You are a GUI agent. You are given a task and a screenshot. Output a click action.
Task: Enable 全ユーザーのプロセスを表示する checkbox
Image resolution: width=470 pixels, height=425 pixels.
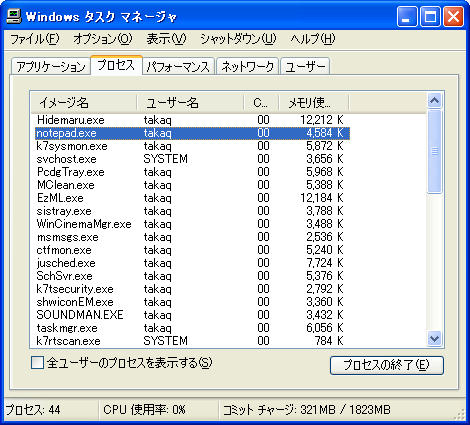tap(37, 363)
